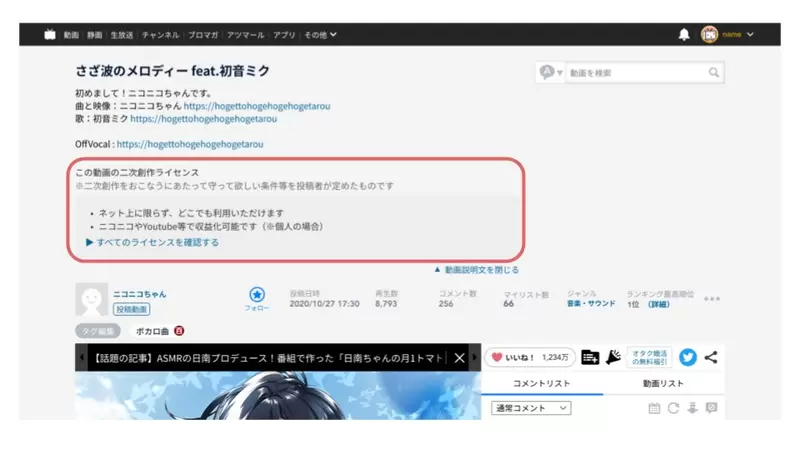Viewport: 800px width, 450px height.
Task: Switch to the 動画リスト tab
Action: [663, 383]
